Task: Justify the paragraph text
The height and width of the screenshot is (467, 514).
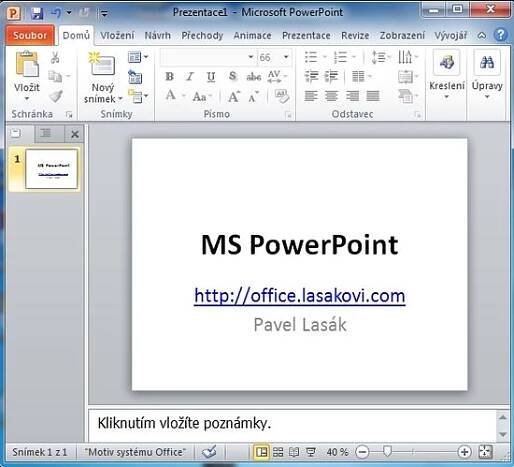Action: click(x=373, y=96)
